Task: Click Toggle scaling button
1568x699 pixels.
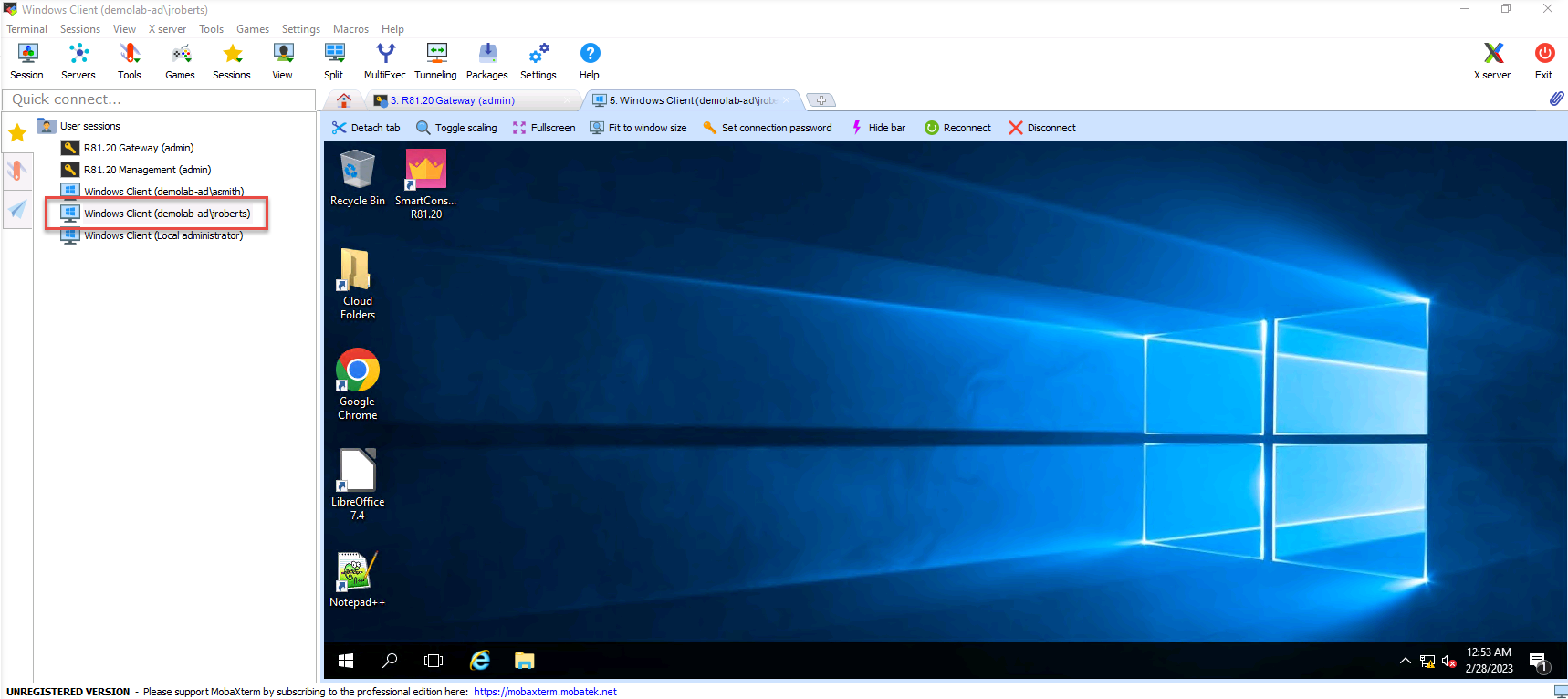Action: (456, 128)
